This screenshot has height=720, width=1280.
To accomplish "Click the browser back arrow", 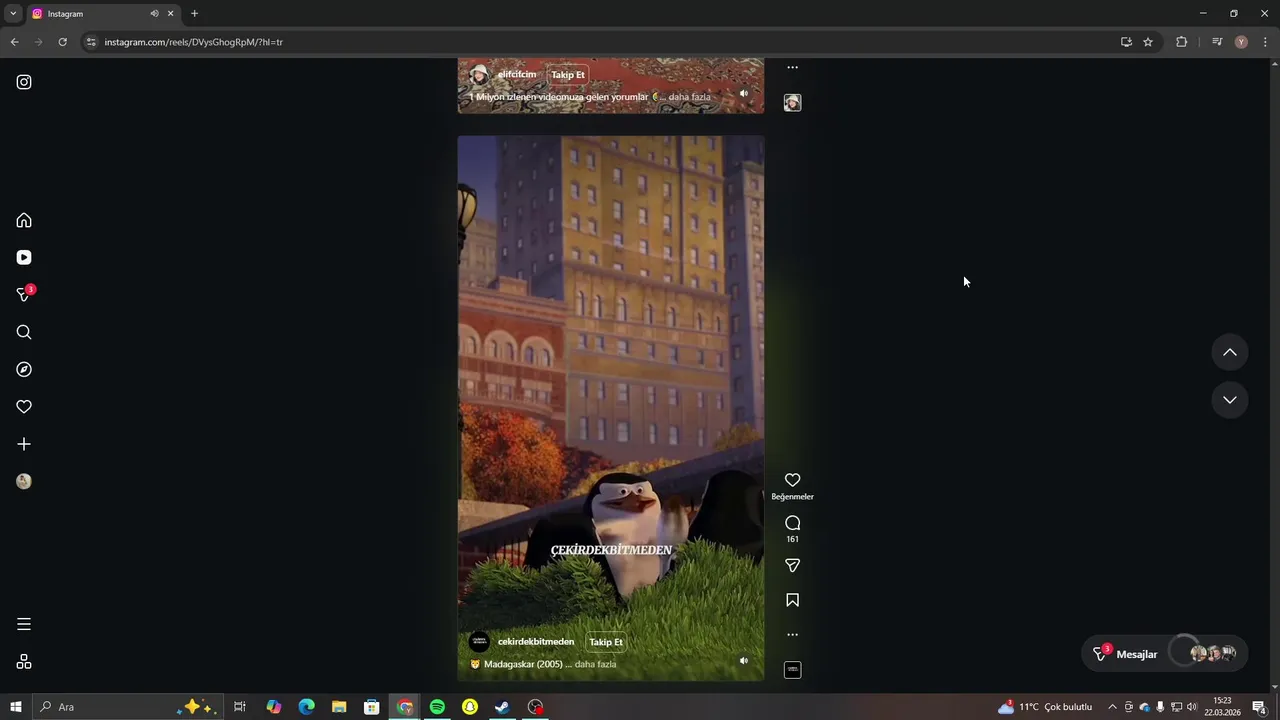I will pos(14,42).
